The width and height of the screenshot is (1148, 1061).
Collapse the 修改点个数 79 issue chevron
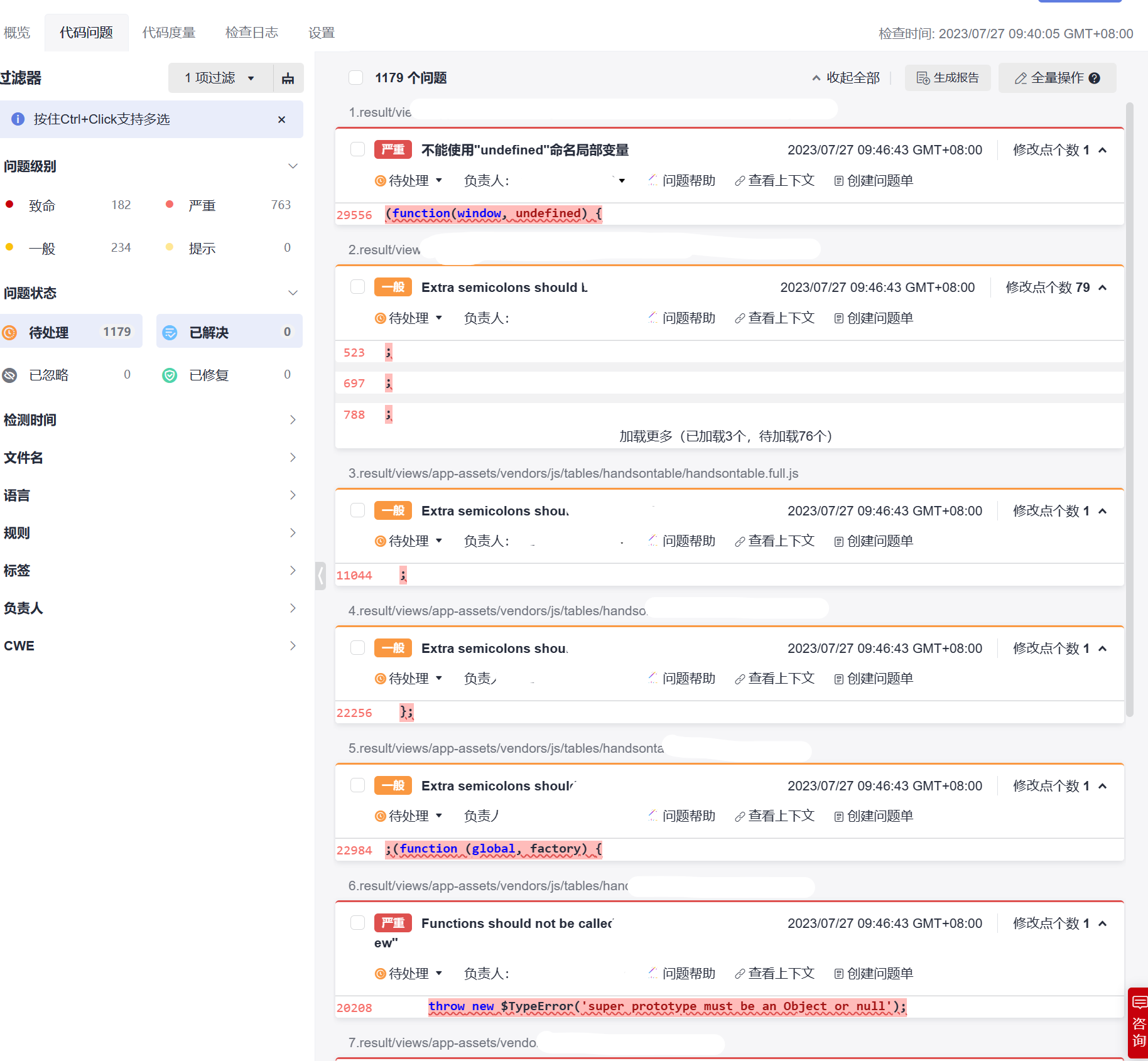click(x=1103, y=288)
